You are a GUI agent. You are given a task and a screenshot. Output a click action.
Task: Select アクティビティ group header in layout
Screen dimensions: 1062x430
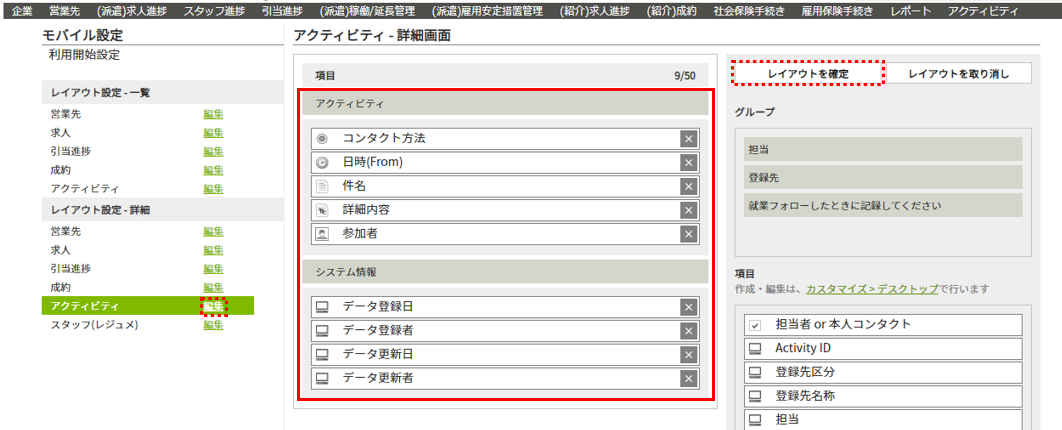point(505,104)
